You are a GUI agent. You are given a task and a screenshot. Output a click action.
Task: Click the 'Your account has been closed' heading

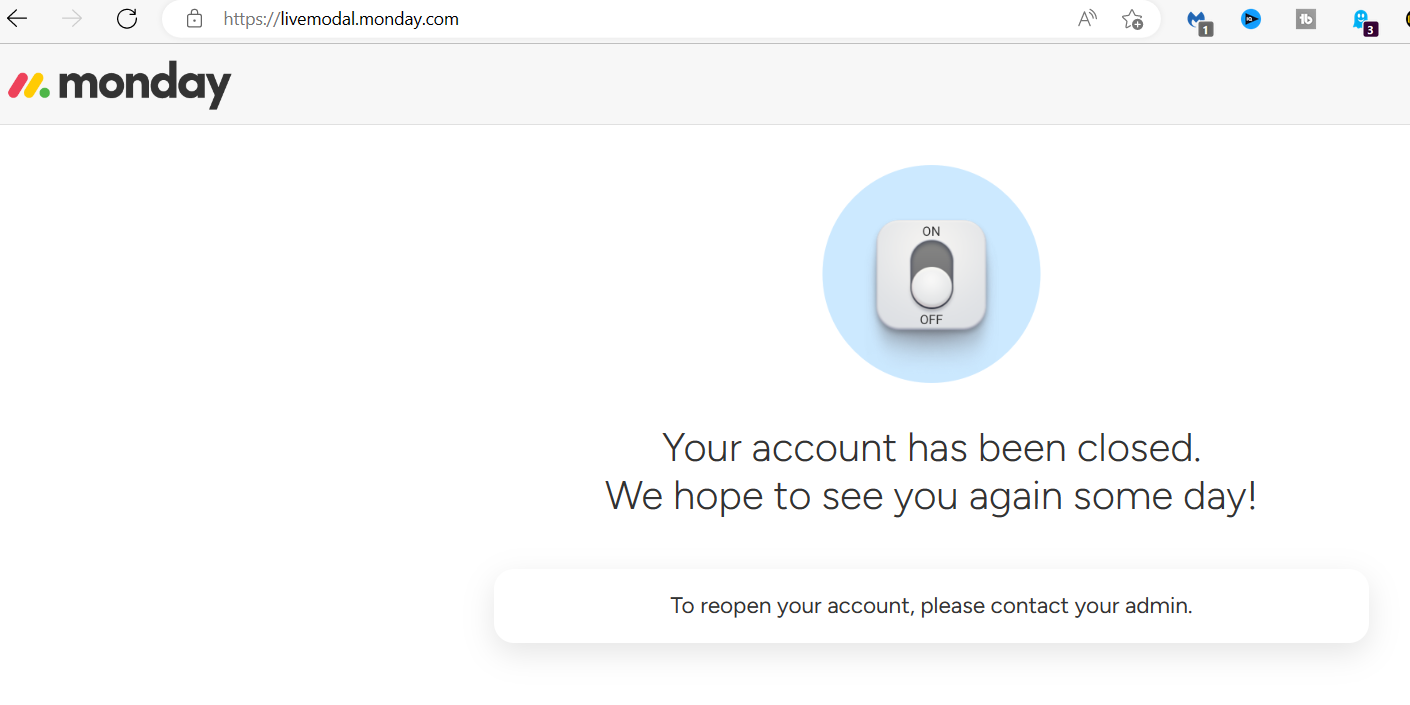tap(931, 447)
